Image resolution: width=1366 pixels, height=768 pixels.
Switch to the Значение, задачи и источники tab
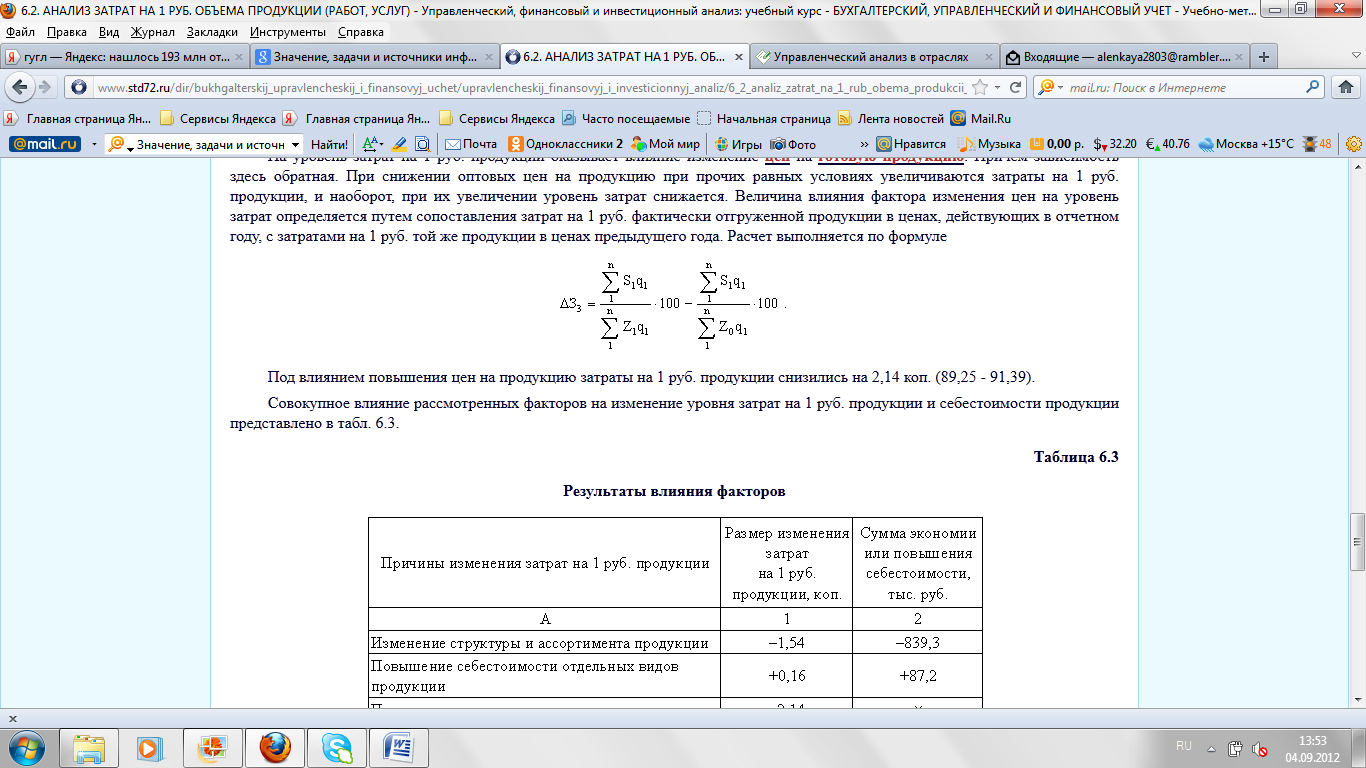(x=373, y=57)
